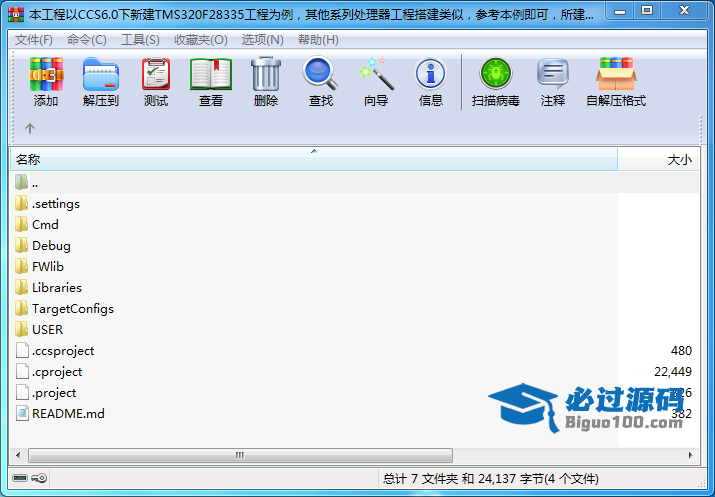Click the .settings folder name
The height and width of the screenshot is (497, 715).
click(x=56, y=204)
